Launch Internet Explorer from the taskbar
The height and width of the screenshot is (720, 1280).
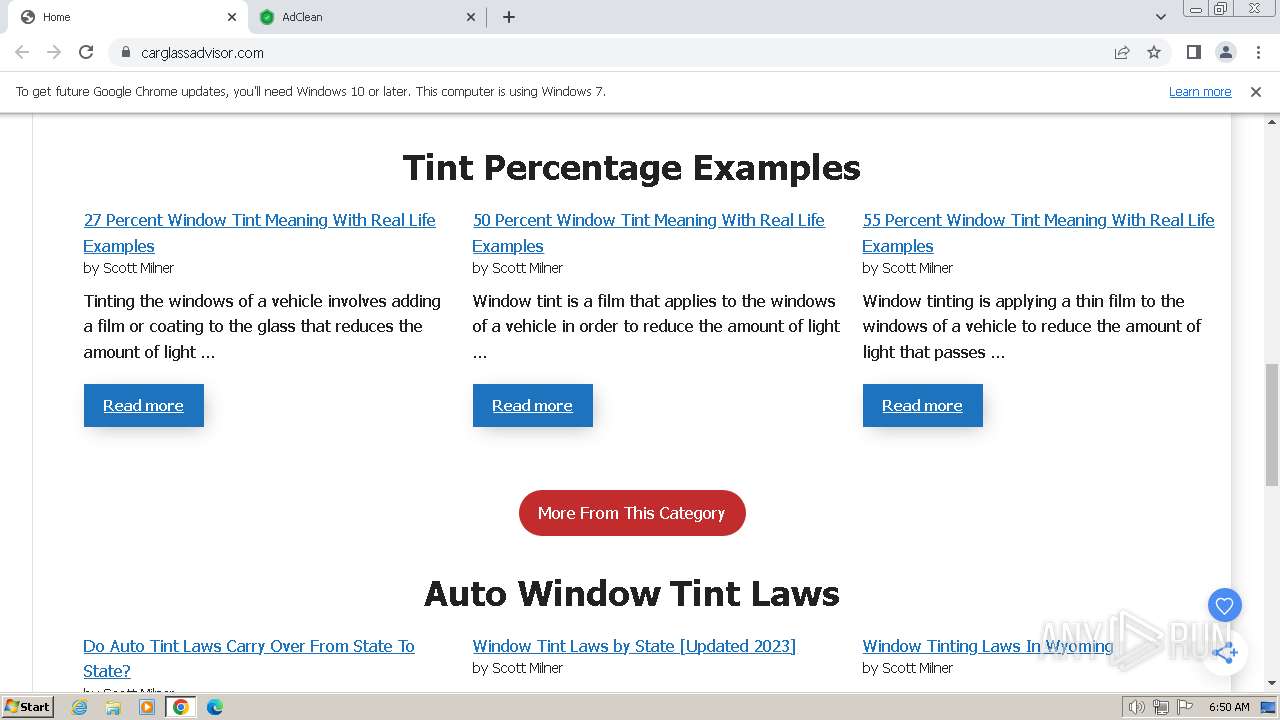tap(79, 707)
